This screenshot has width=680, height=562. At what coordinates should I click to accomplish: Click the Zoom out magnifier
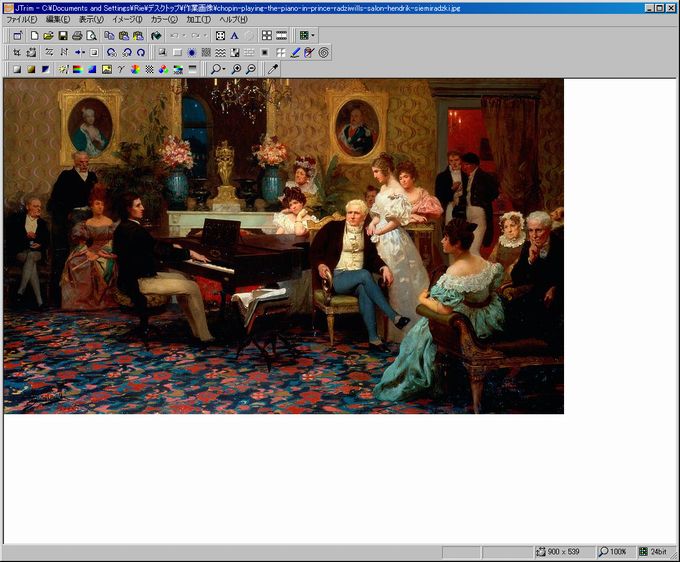pyautogui.click(x=251, y=69)
